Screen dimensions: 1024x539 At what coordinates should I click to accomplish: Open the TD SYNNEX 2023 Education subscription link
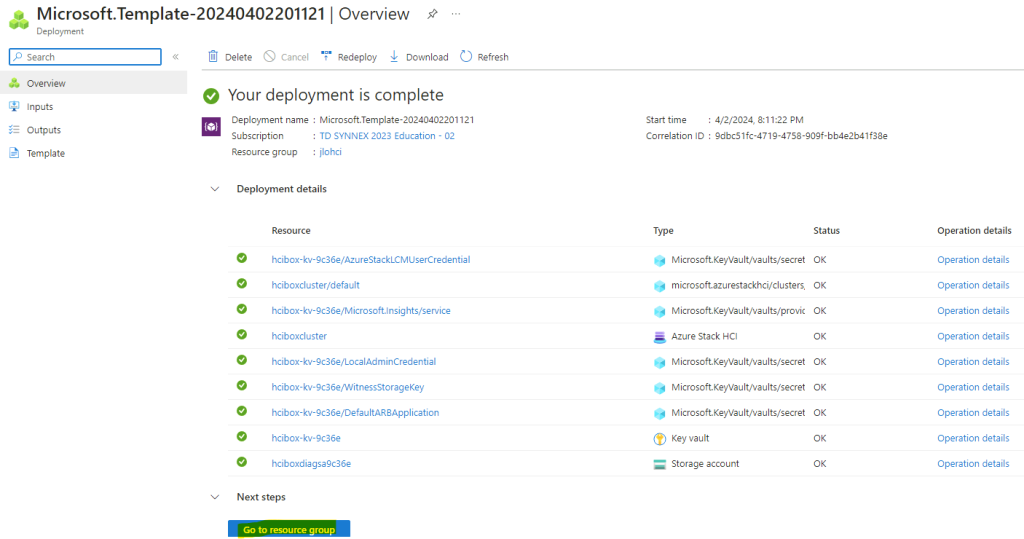pyautogui.click(x=387, y=136)
